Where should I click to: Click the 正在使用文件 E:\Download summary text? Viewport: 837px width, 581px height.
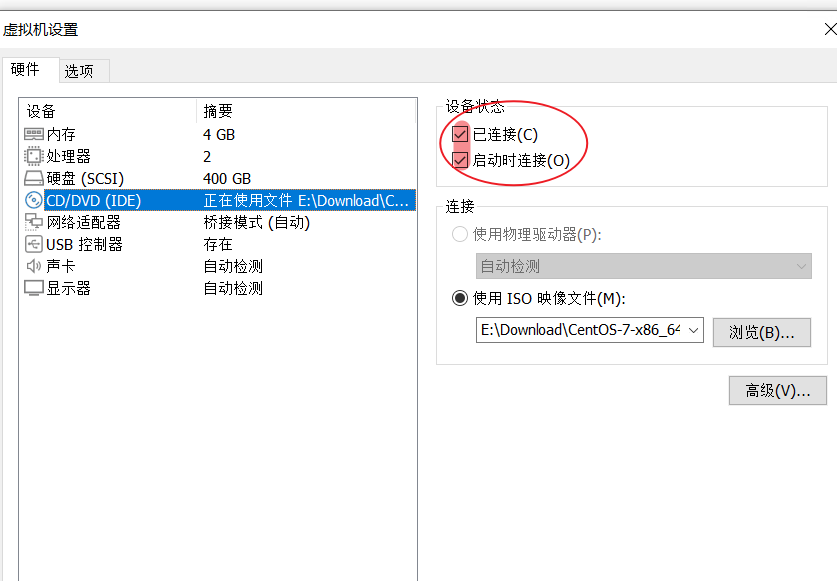306,200
